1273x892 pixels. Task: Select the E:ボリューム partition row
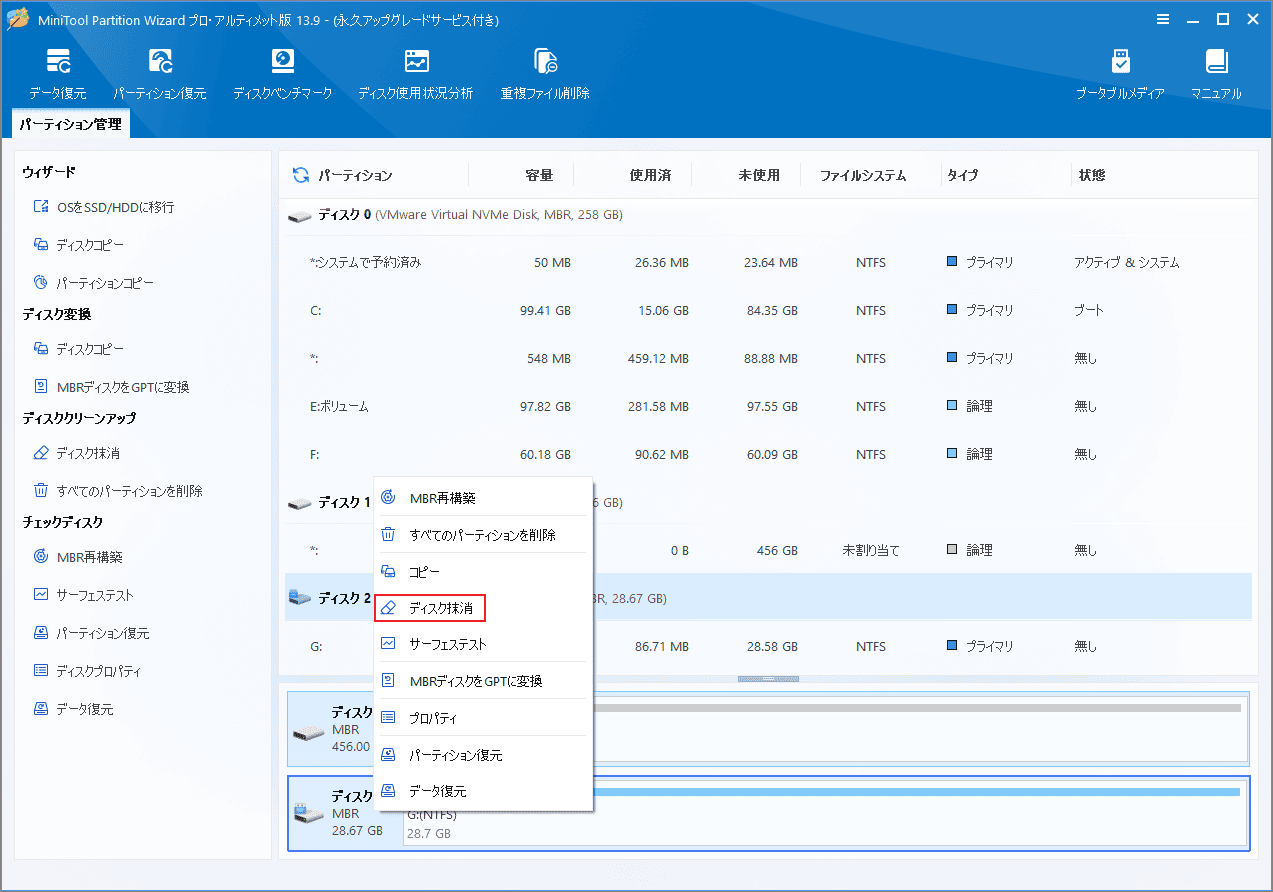(x=768, y=407)
